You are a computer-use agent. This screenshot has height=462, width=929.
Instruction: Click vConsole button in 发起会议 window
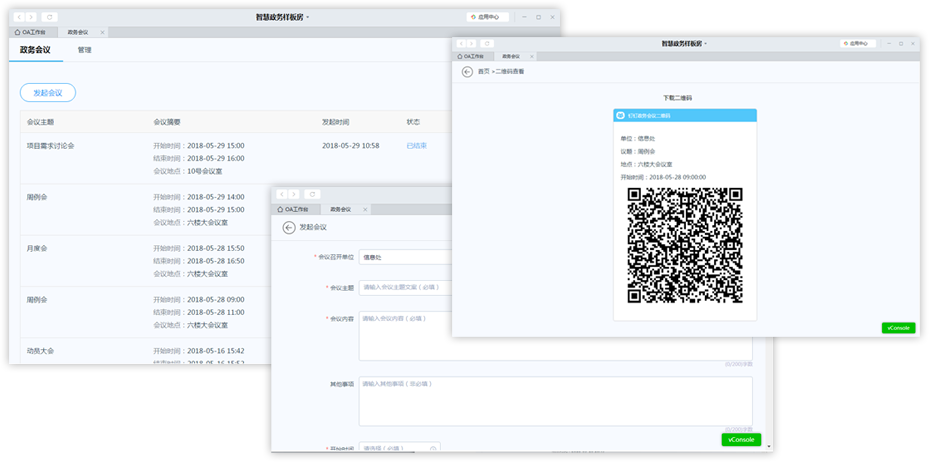pos(741,439)
